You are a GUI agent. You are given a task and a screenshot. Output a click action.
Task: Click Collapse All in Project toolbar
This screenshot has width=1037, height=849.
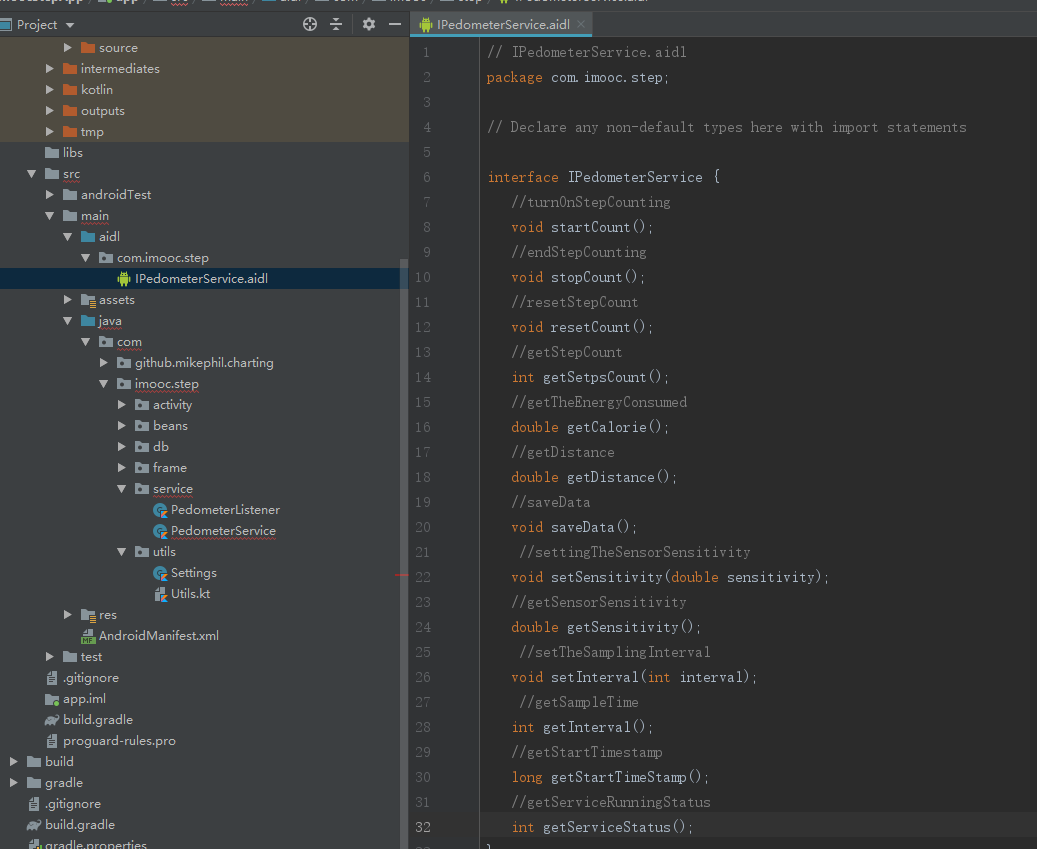[x=338, y=24]
